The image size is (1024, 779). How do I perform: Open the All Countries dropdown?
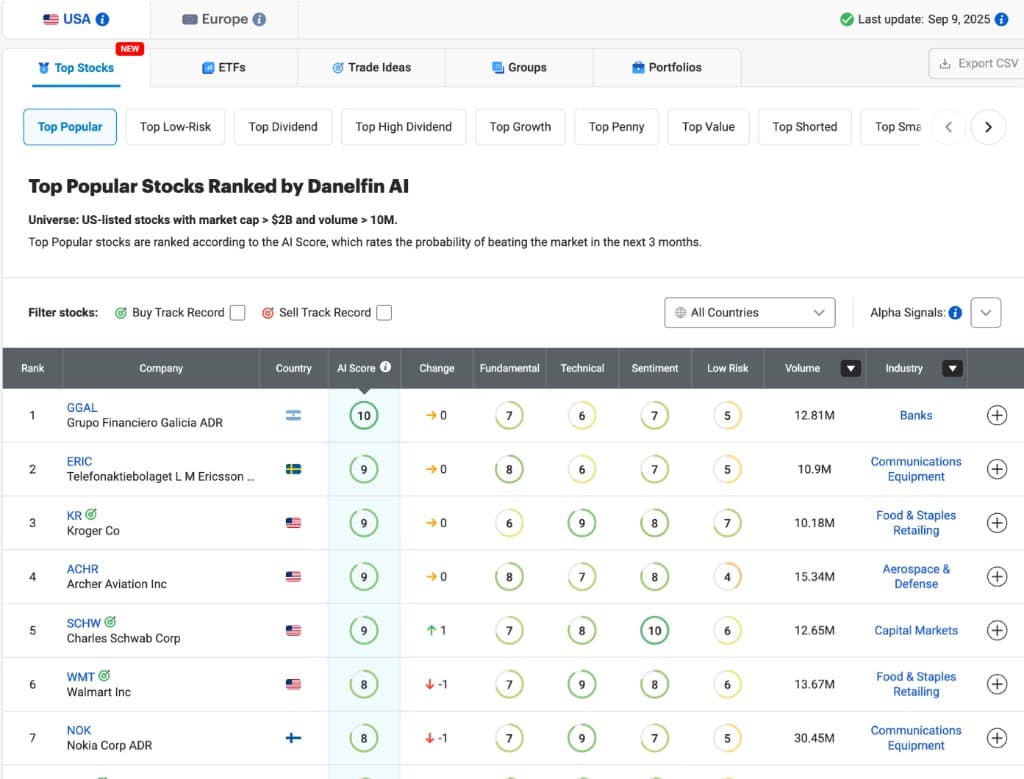pos(749,313)
